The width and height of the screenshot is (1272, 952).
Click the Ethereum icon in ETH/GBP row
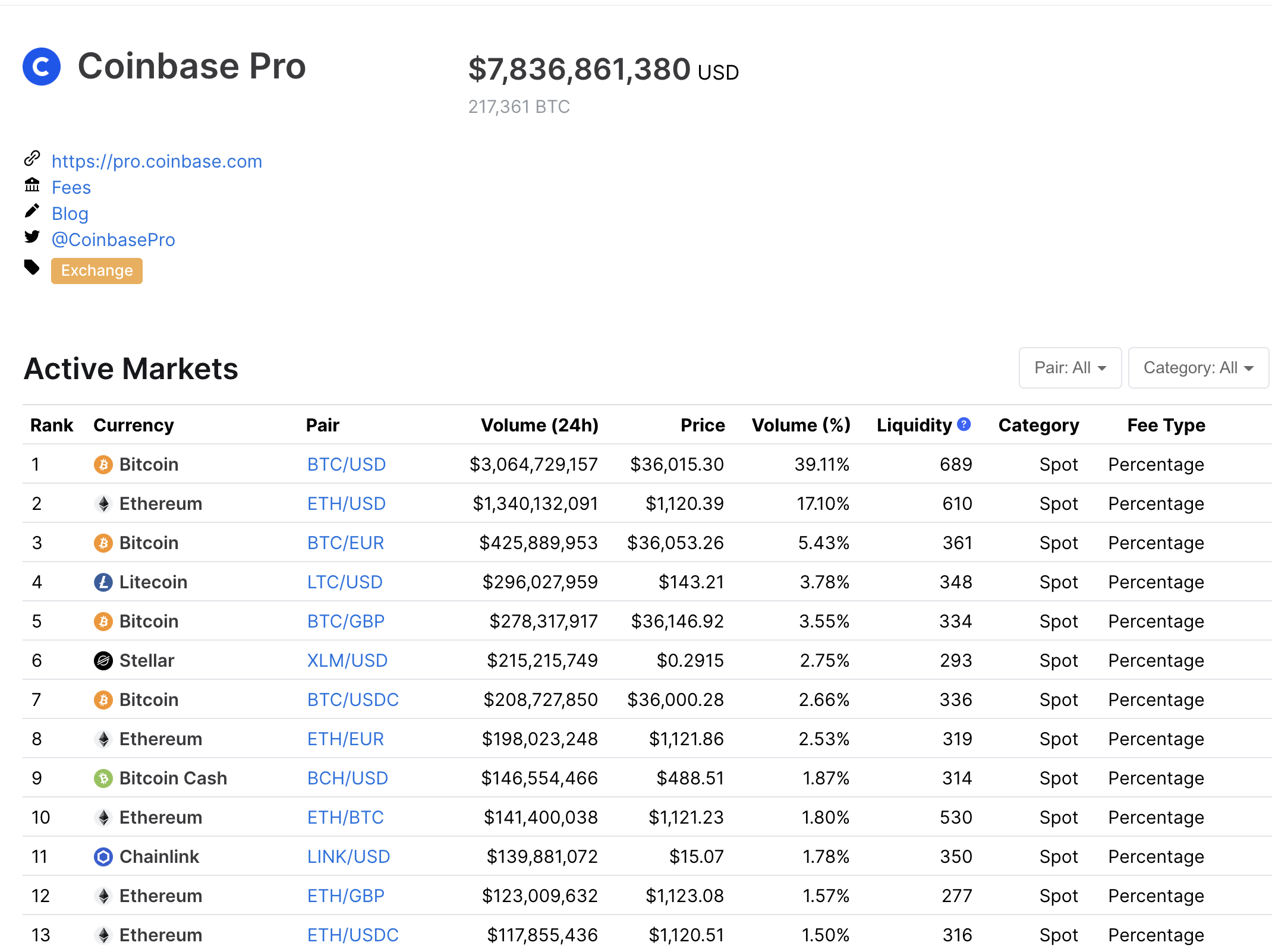coord(103,896)
